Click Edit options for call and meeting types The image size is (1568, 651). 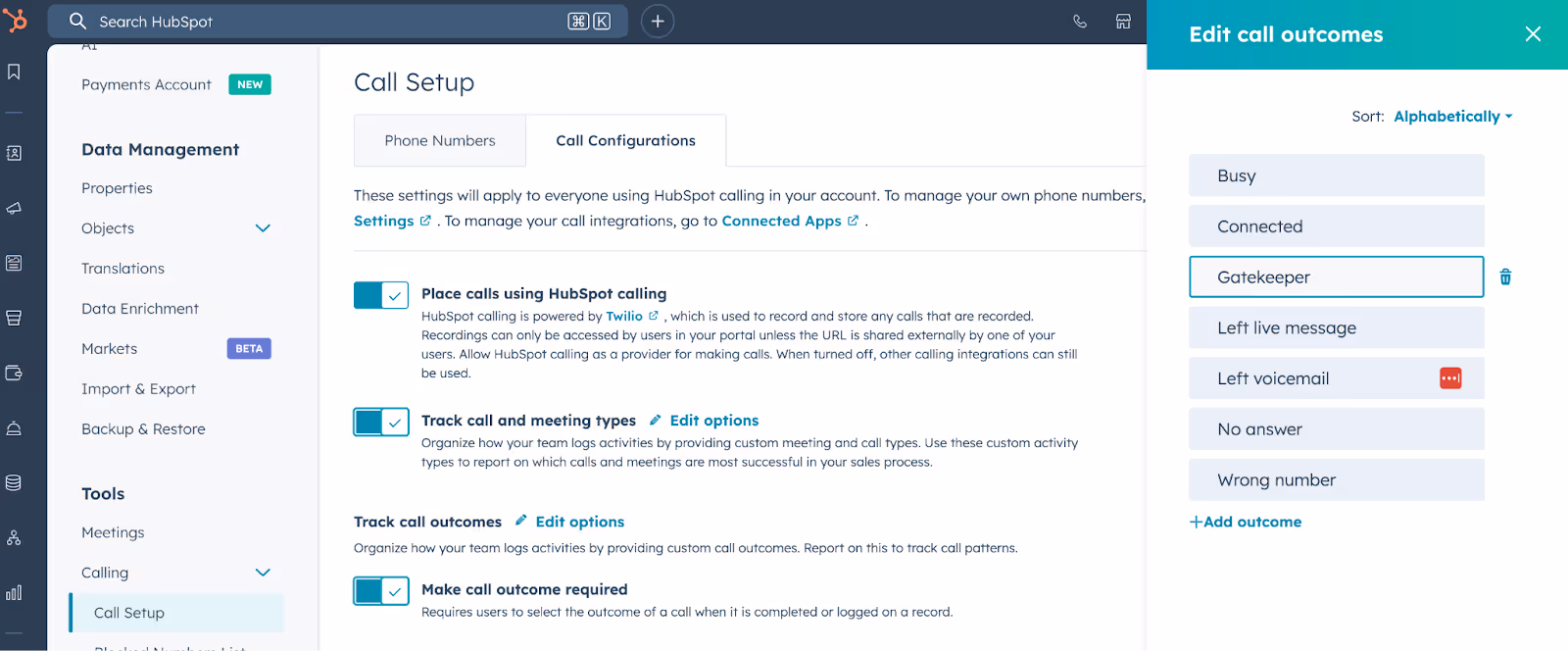click(714, 421)
